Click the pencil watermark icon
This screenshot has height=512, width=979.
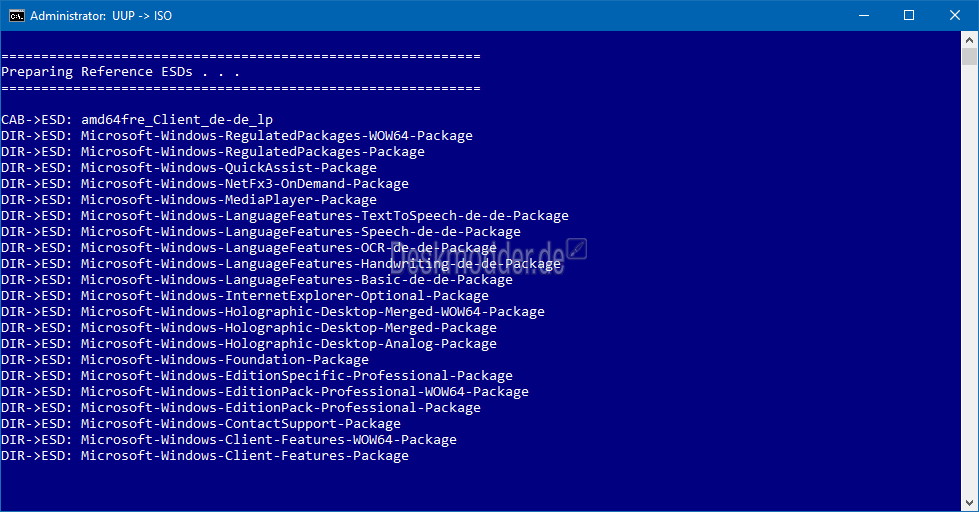(x=577, y=249)
